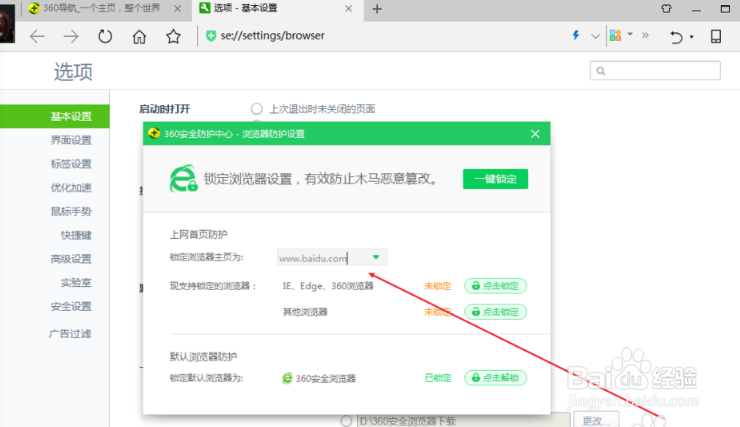Select 上次退出时未关闭的页面 radio button
The width and height of the screenshot is (740, 427).
coord(257,109)
